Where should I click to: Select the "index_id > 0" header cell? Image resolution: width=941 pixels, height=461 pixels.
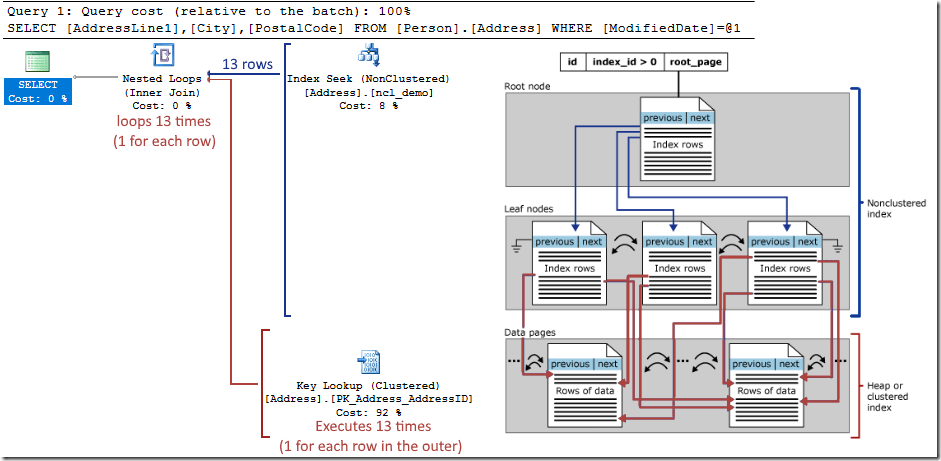[x=624, y=62]
